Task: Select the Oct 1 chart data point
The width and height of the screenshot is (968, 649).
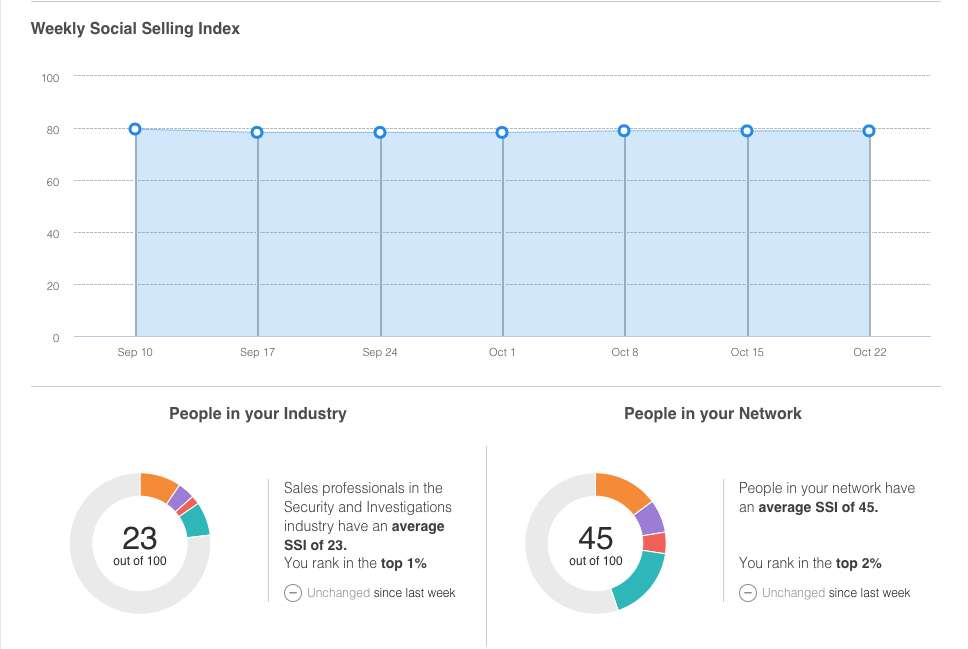Action: coord(502,132)
